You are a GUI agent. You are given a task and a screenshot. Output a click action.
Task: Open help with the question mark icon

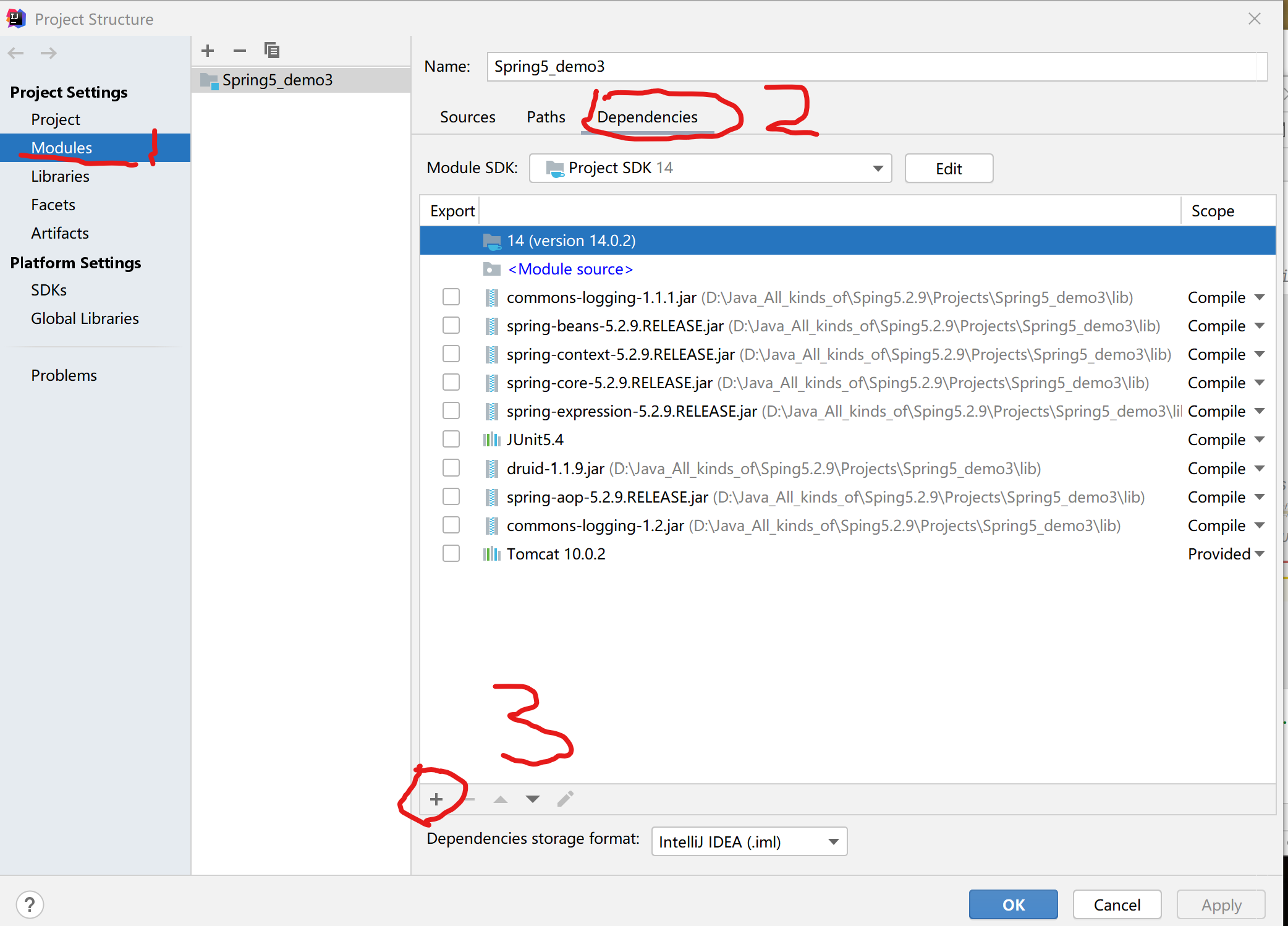coord(30,905)
